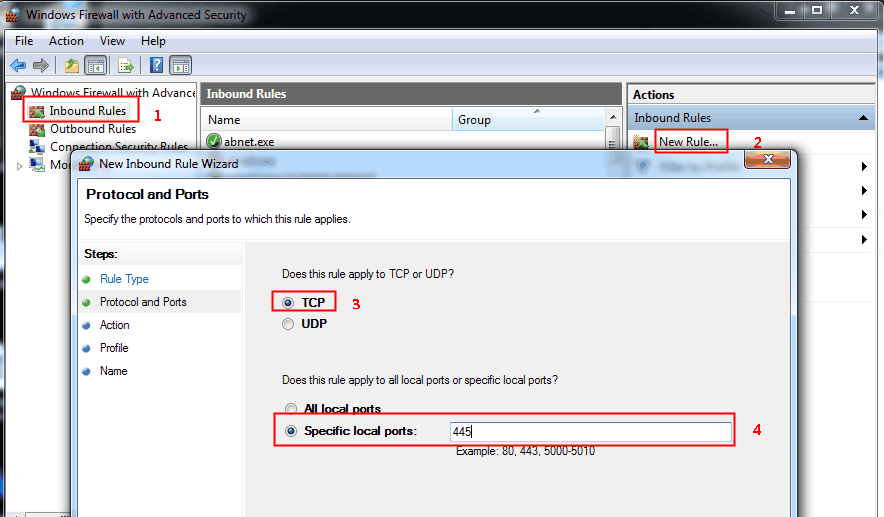
Task: Select Outbound Rules in the tree
Action: 93,129
